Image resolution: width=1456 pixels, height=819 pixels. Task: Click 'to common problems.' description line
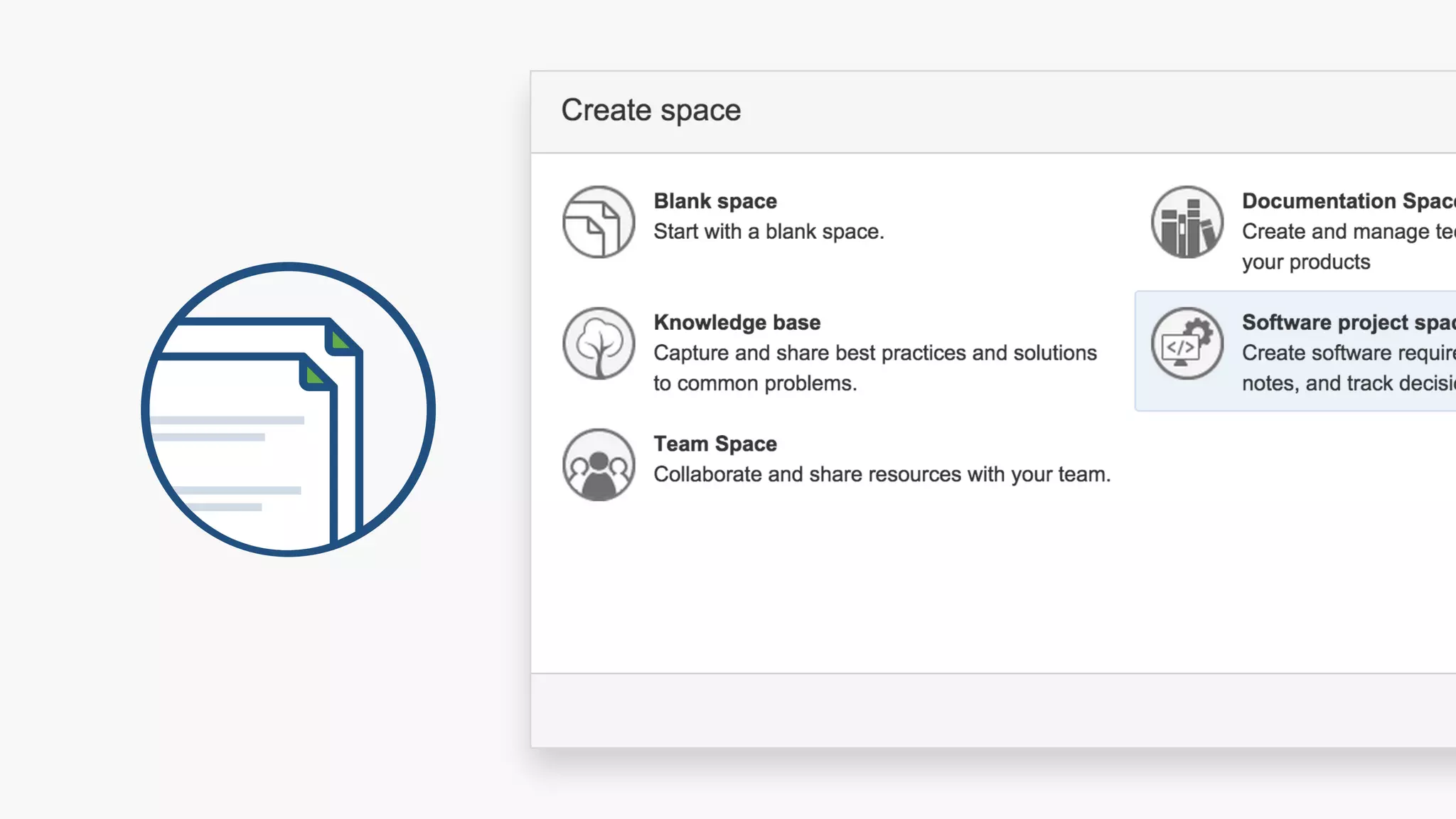point(754,384)
